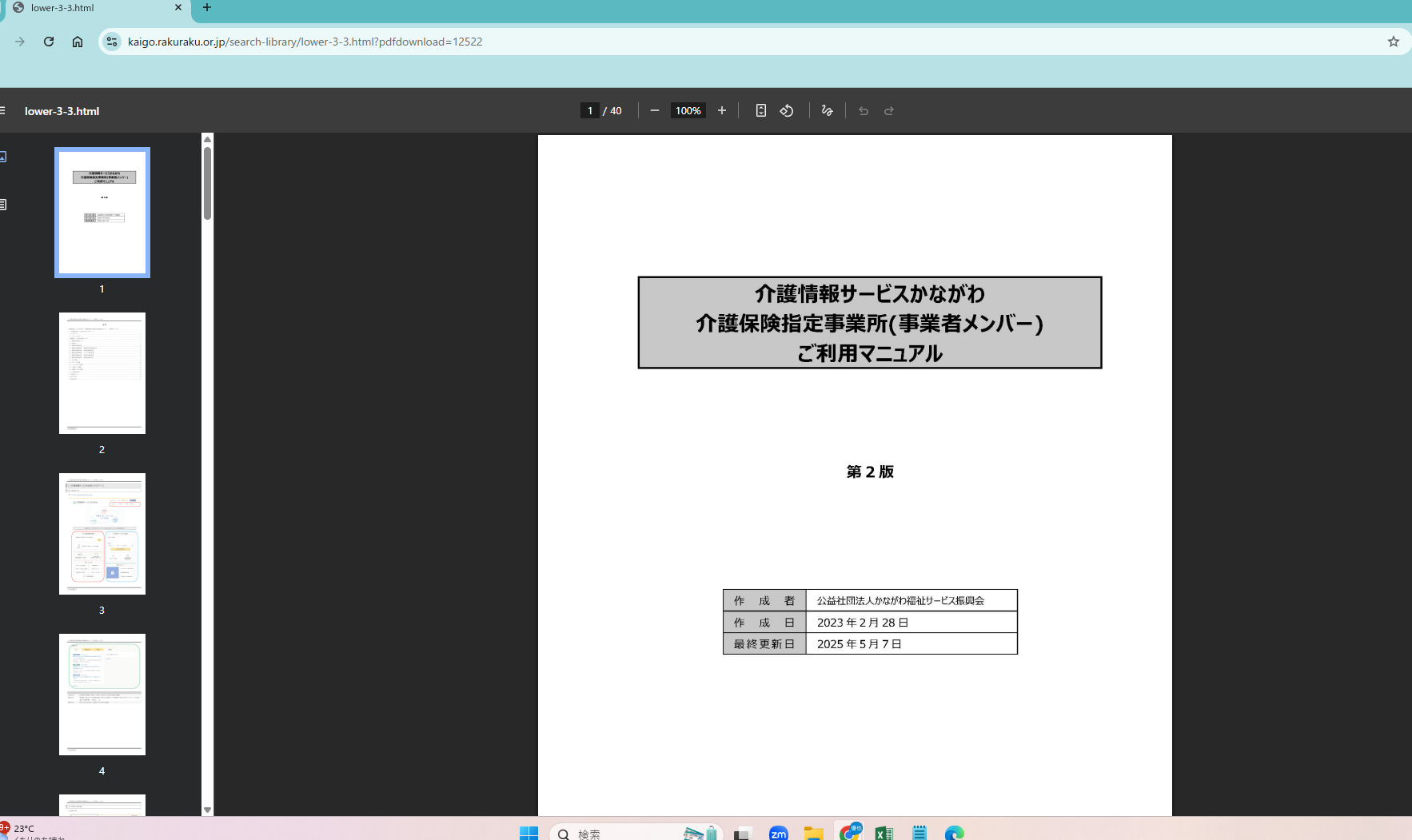
Task: Click the '2025 年 5 月 7 日' date cell
Action: pos(911,643)
